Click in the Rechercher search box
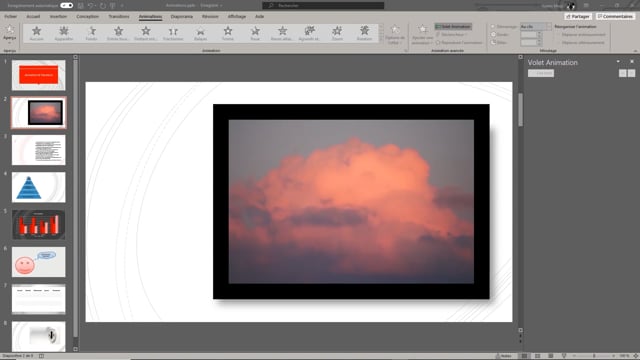 323,5
